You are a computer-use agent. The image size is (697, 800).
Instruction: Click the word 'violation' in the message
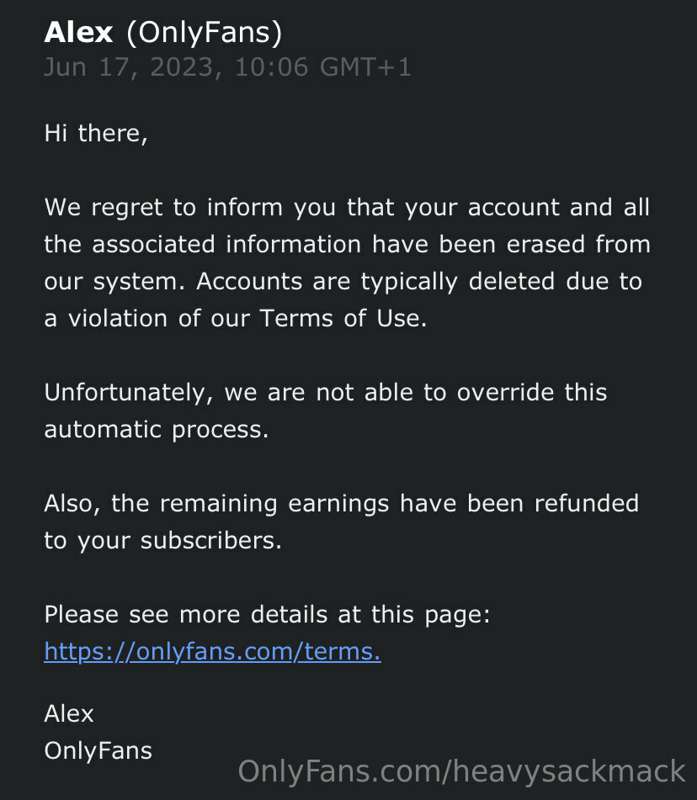point(118,319)
